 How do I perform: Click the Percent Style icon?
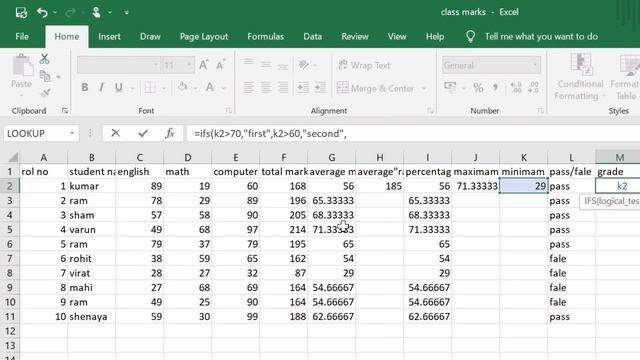[478, 87]
